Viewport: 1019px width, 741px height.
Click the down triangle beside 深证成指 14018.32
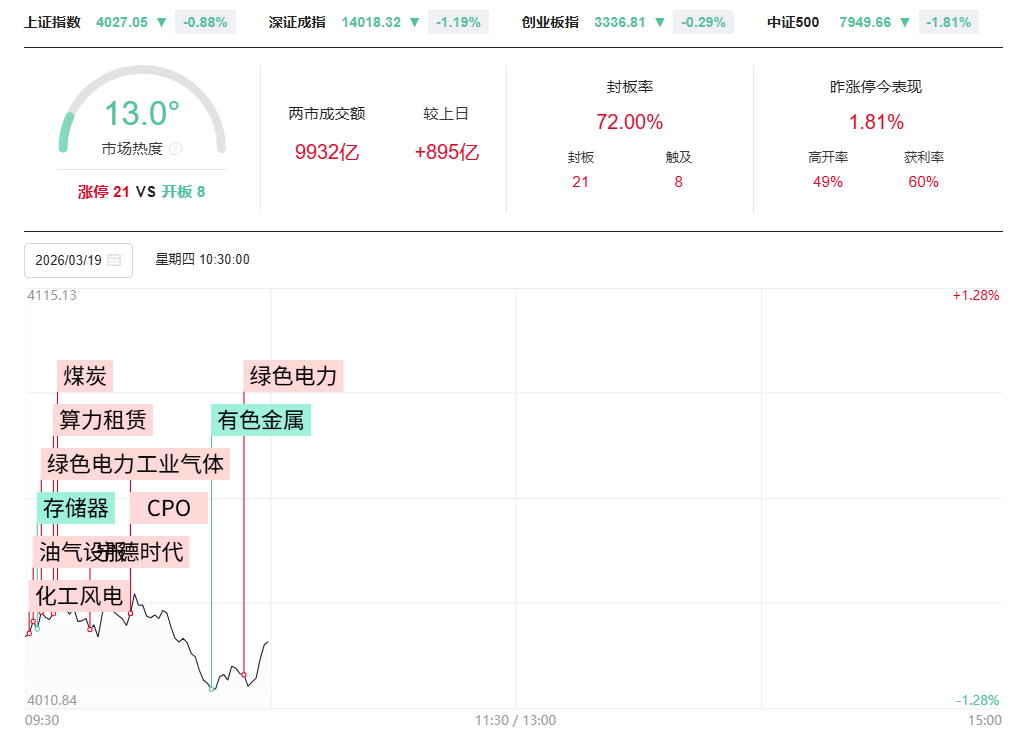point(414,22)
